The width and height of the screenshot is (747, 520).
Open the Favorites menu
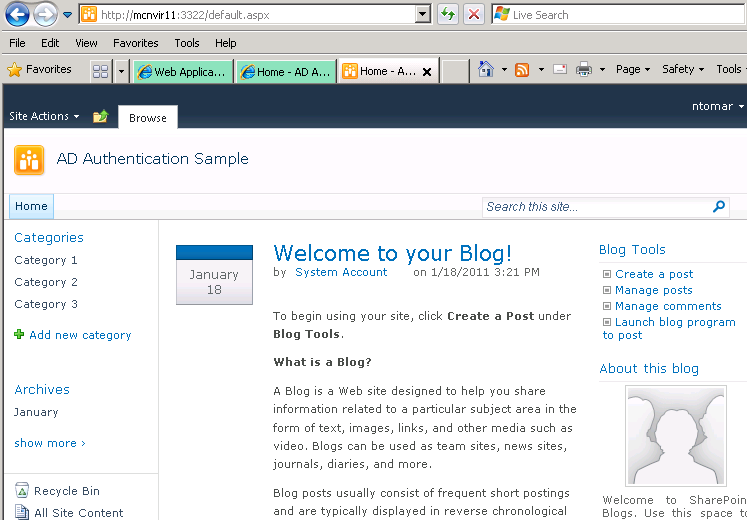click(x=136, y=43)
